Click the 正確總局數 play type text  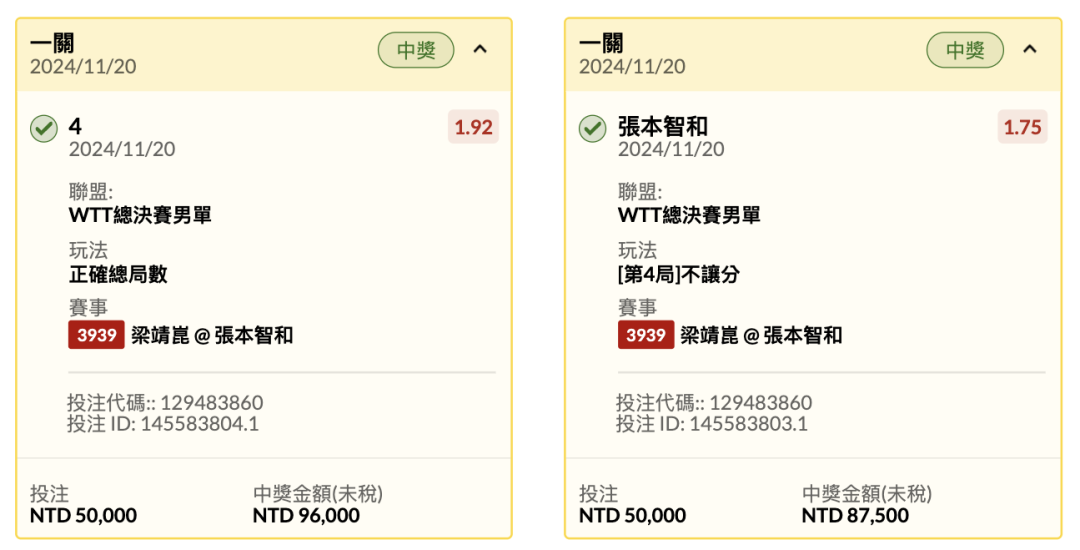tap(118, 275)
